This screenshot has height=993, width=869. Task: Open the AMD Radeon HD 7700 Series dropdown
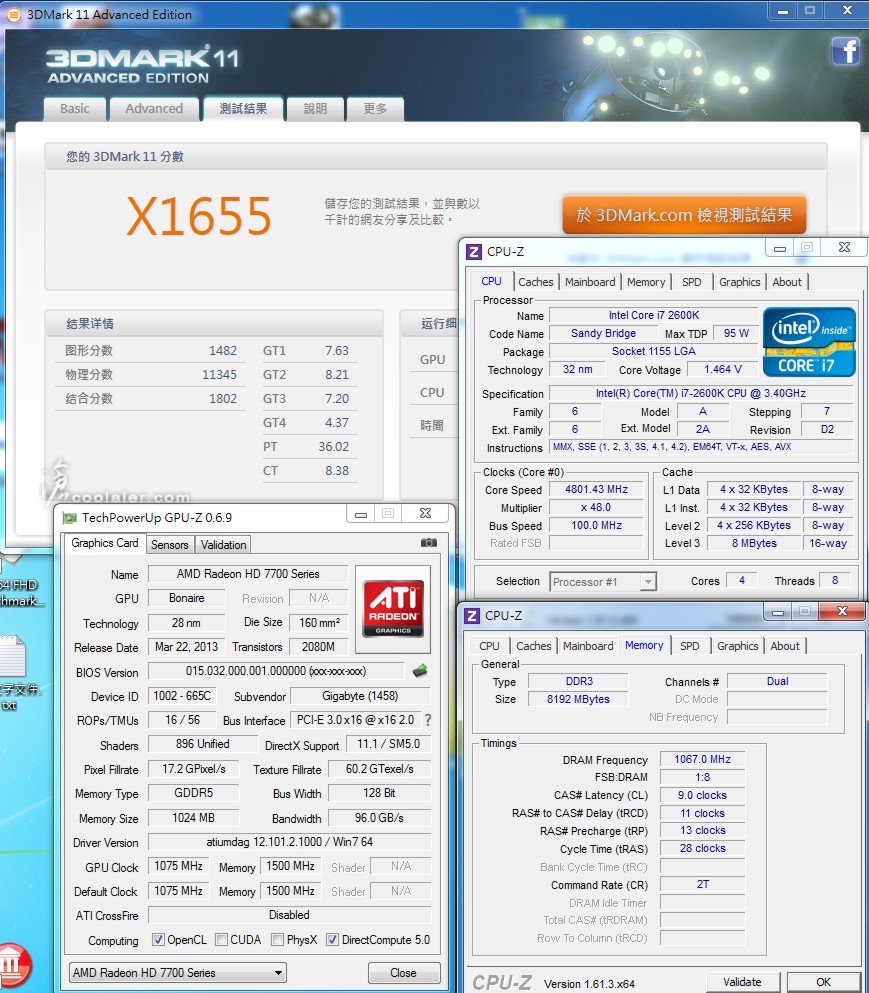pyautogui.click(x=177, y=973)
